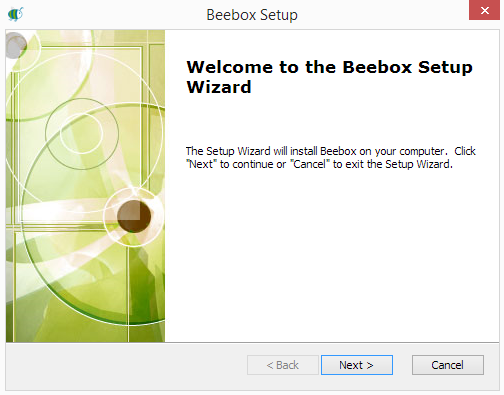
Task: Continue with the Next > button
Action: (x=357, y=365)
